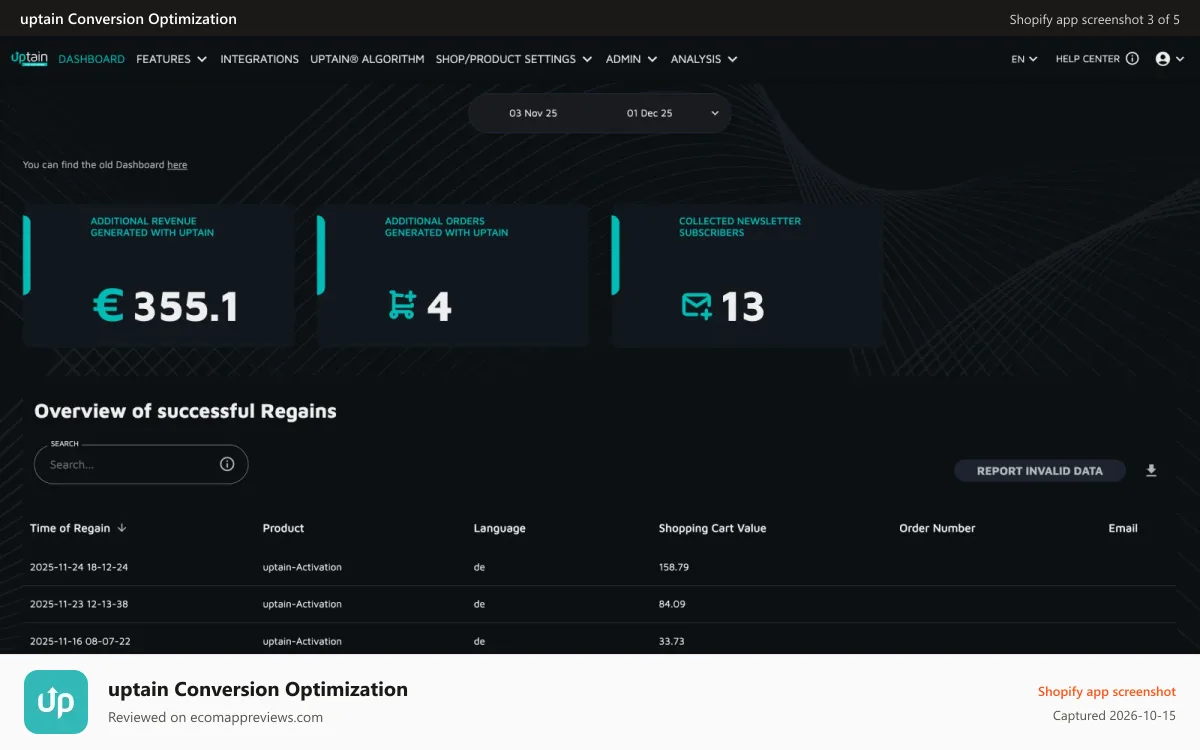This screenshot has height=750, width=1200.
Task: Click the Language column header
Action: (499, 528)
